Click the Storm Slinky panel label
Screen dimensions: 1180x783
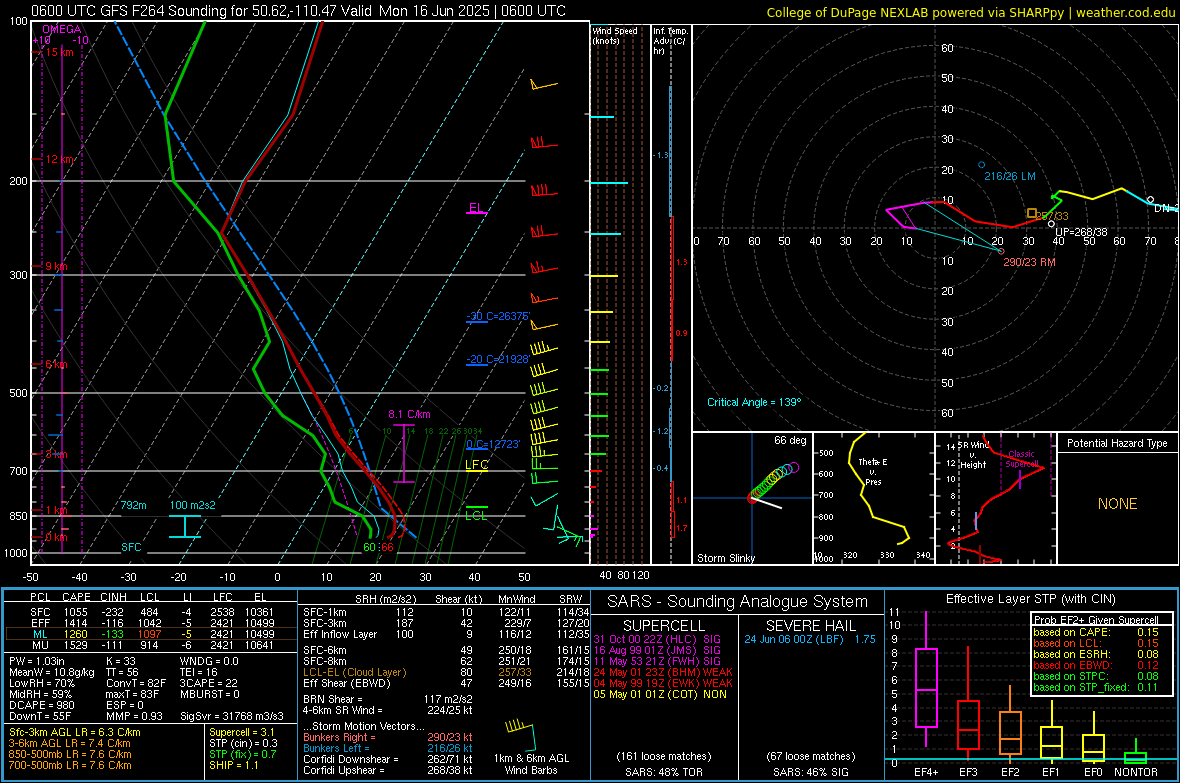click(x=725, y=558)
